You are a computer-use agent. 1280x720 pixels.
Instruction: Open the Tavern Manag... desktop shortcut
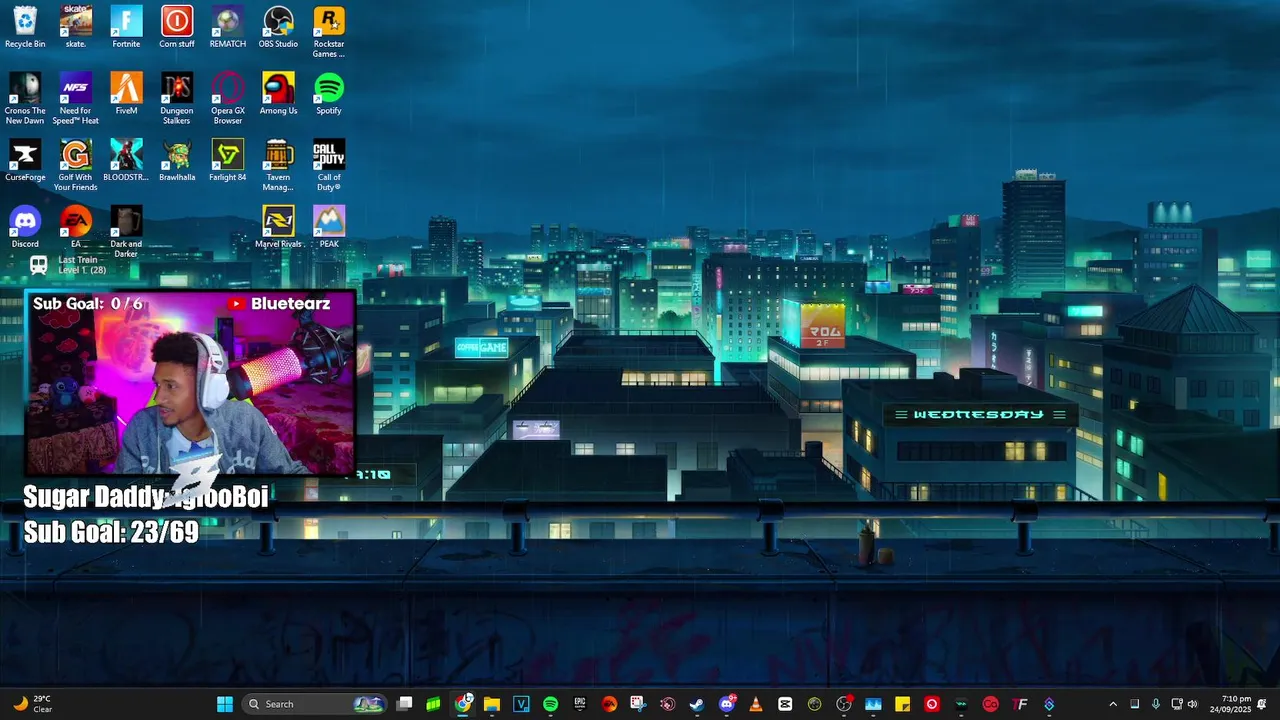point(278,165)
